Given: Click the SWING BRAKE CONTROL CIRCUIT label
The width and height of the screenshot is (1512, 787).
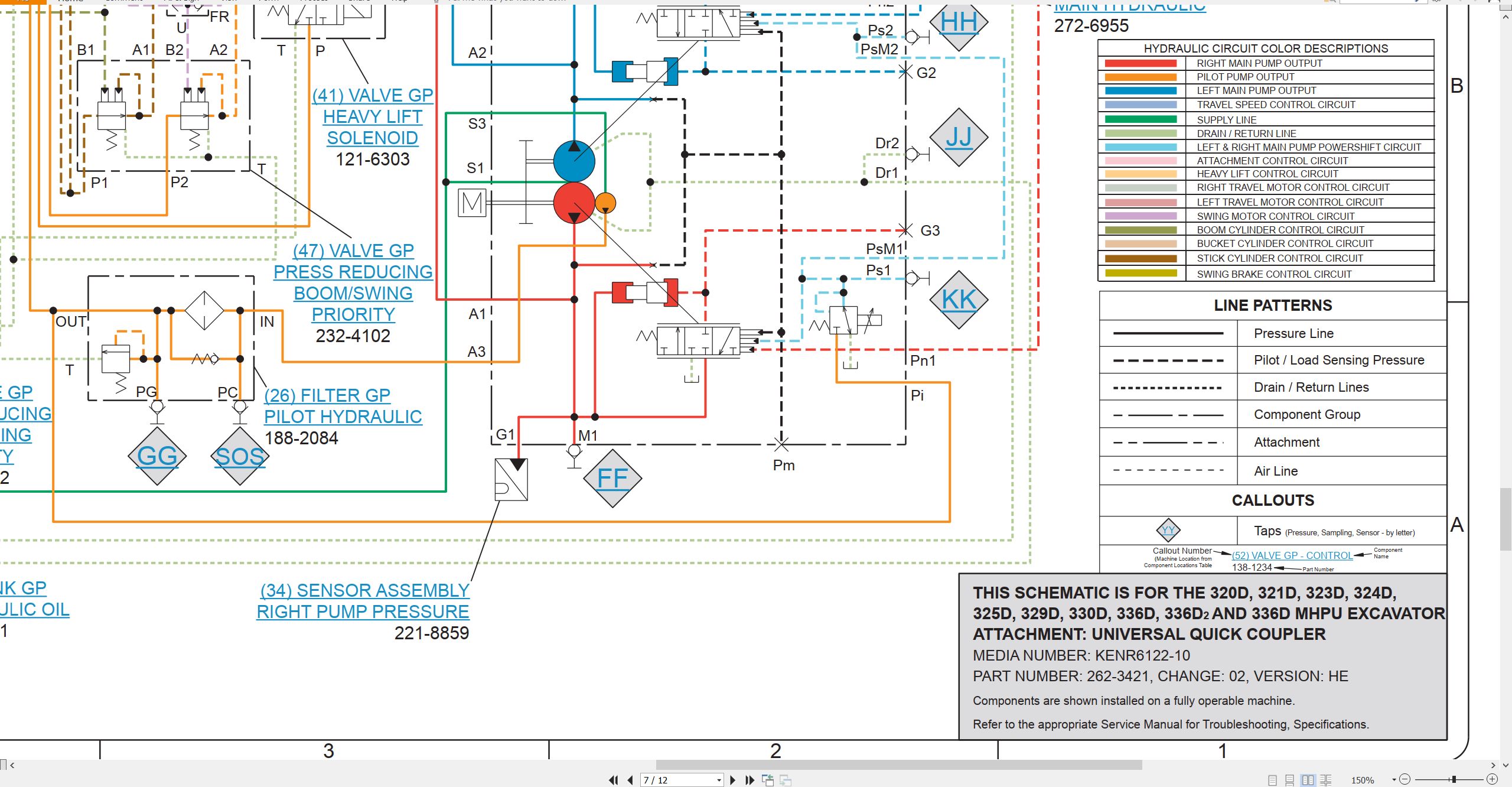Looking at the screenshot, I should point(1274,274).
